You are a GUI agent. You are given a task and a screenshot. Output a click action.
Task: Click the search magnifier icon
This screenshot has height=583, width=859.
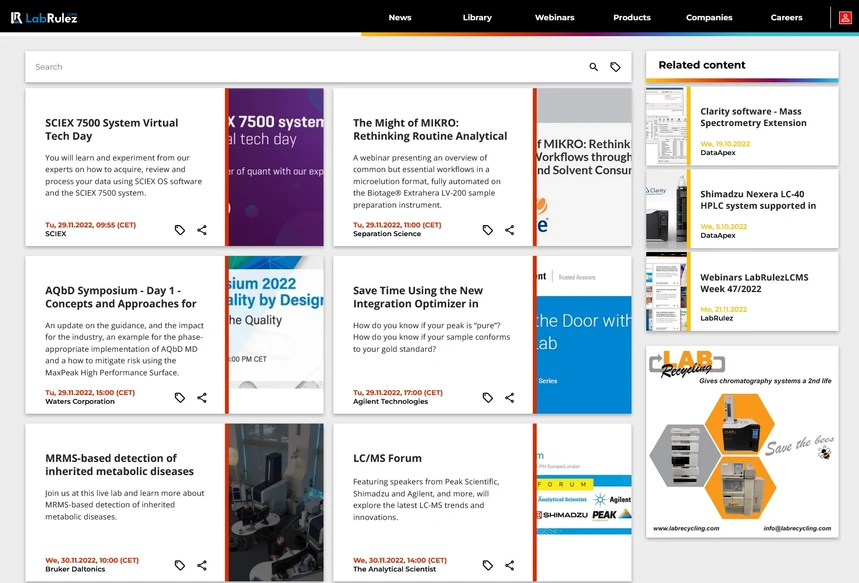coord(593,67)
